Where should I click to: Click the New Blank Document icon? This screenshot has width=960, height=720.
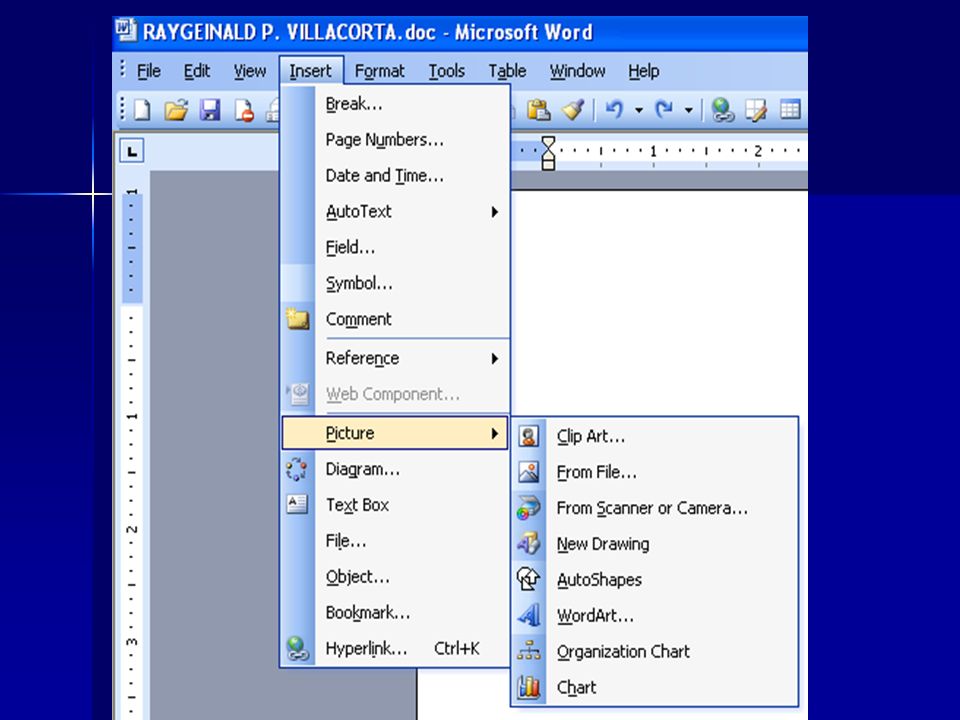[142, 110]
